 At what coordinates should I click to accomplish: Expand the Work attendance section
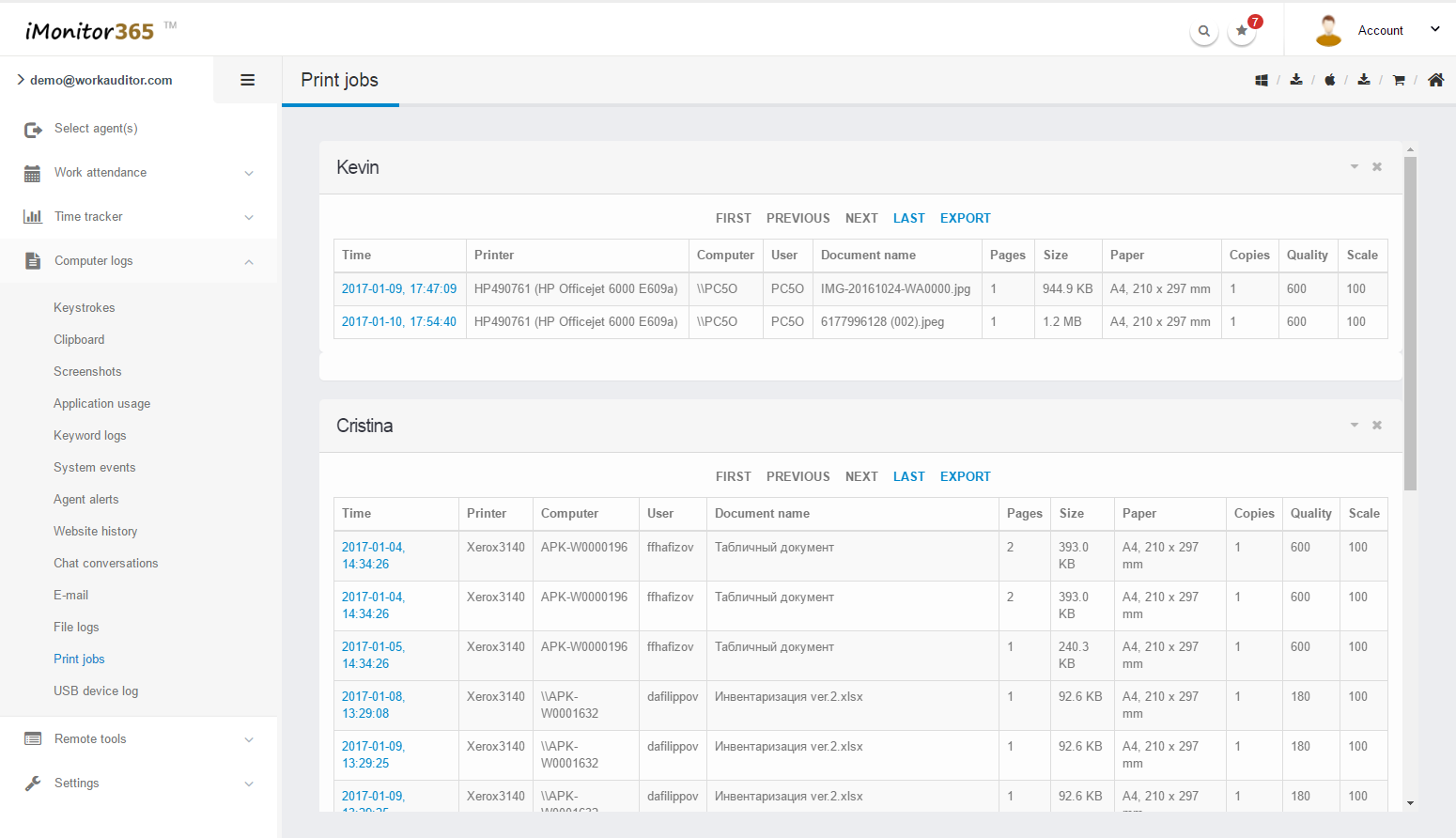point(249,174)
